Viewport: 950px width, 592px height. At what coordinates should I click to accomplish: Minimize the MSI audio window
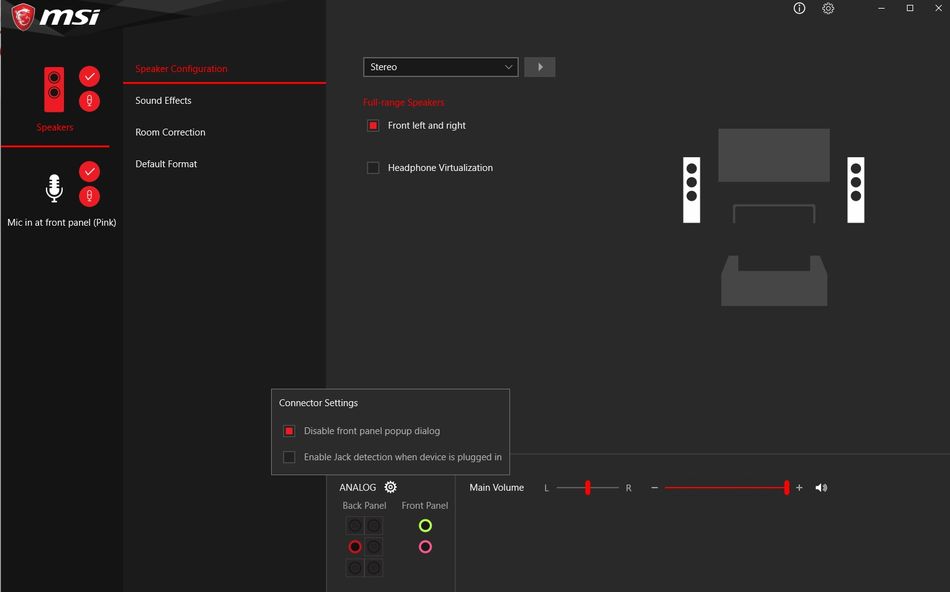(882, 8)
